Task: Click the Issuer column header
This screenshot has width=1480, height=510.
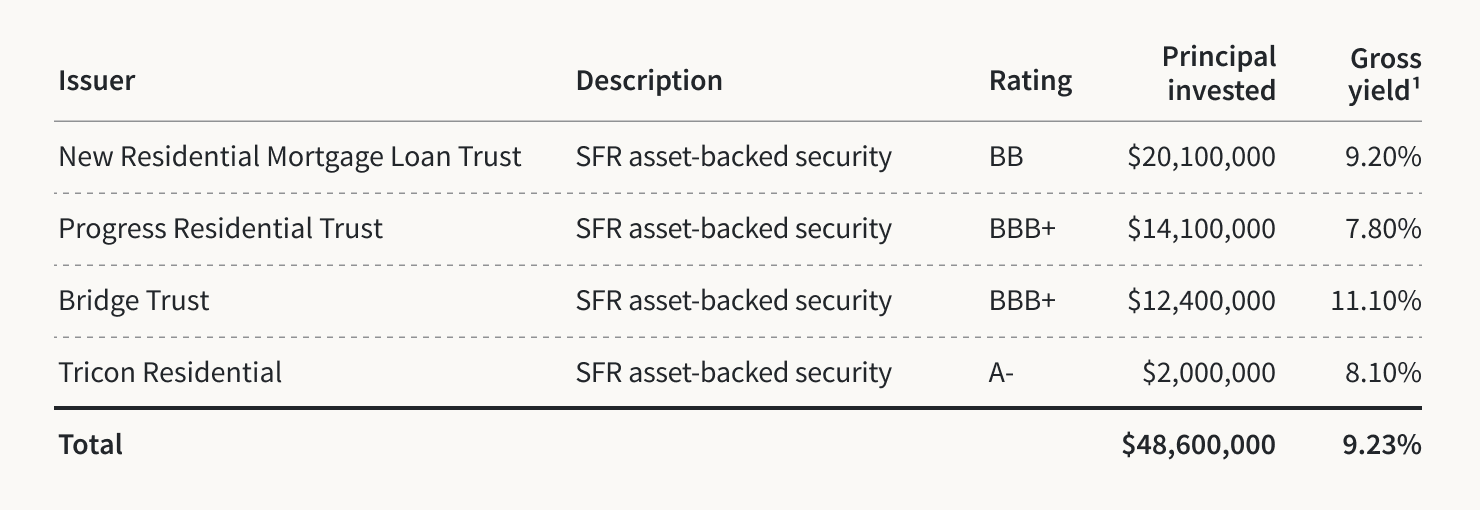Action: click(x=96, y=81)
